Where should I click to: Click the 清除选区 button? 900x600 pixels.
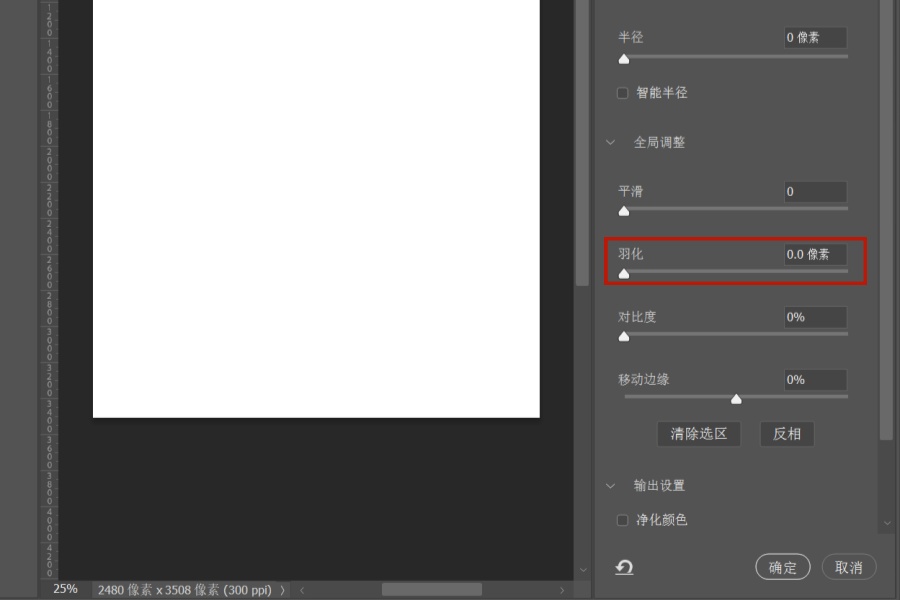point(699,433)
